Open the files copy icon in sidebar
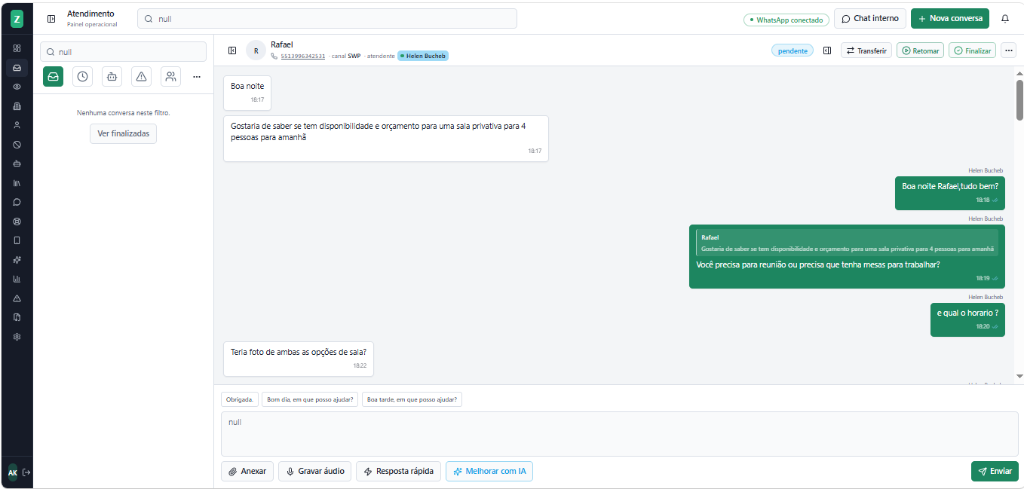This screenshot has height=489, width=1024. point(17,317)
